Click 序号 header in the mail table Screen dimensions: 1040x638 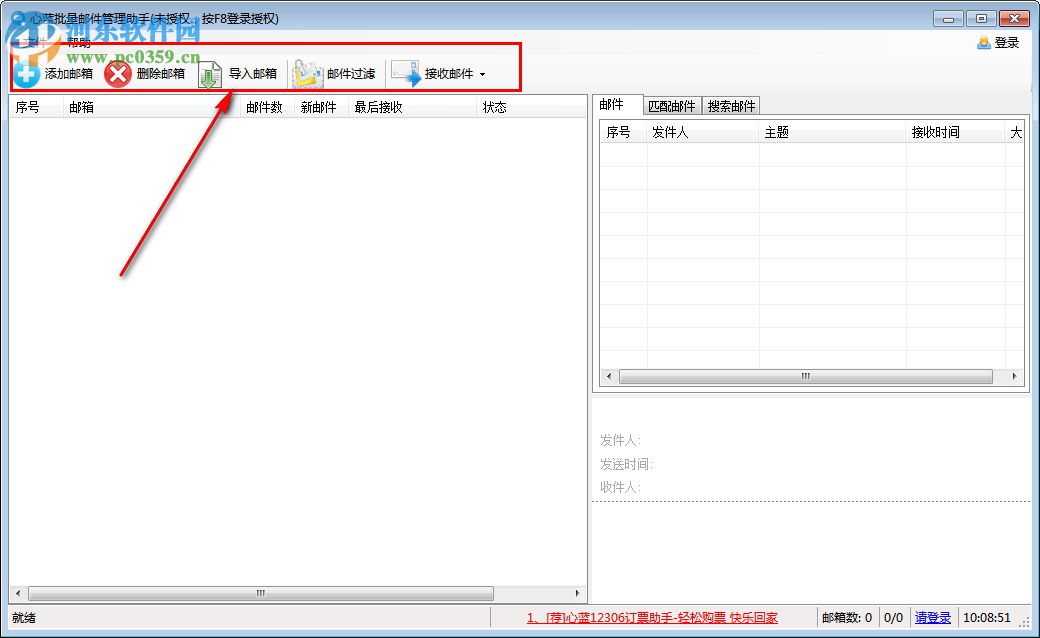click(623, 132)
